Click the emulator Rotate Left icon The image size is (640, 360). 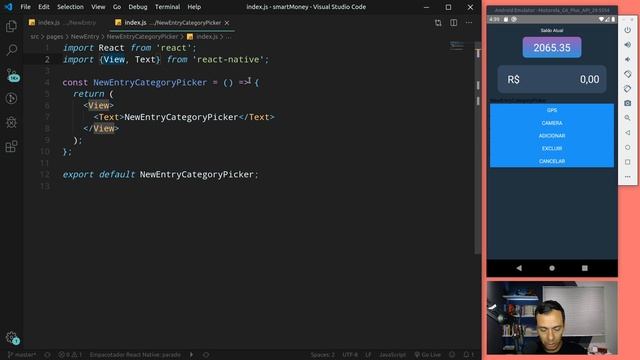[627, 74]
